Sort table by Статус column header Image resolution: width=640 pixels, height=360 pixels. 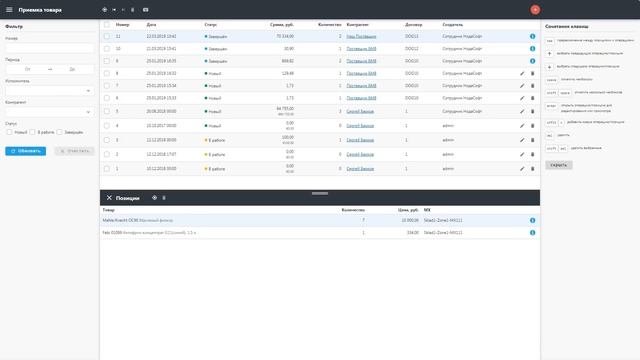(211, 24)
